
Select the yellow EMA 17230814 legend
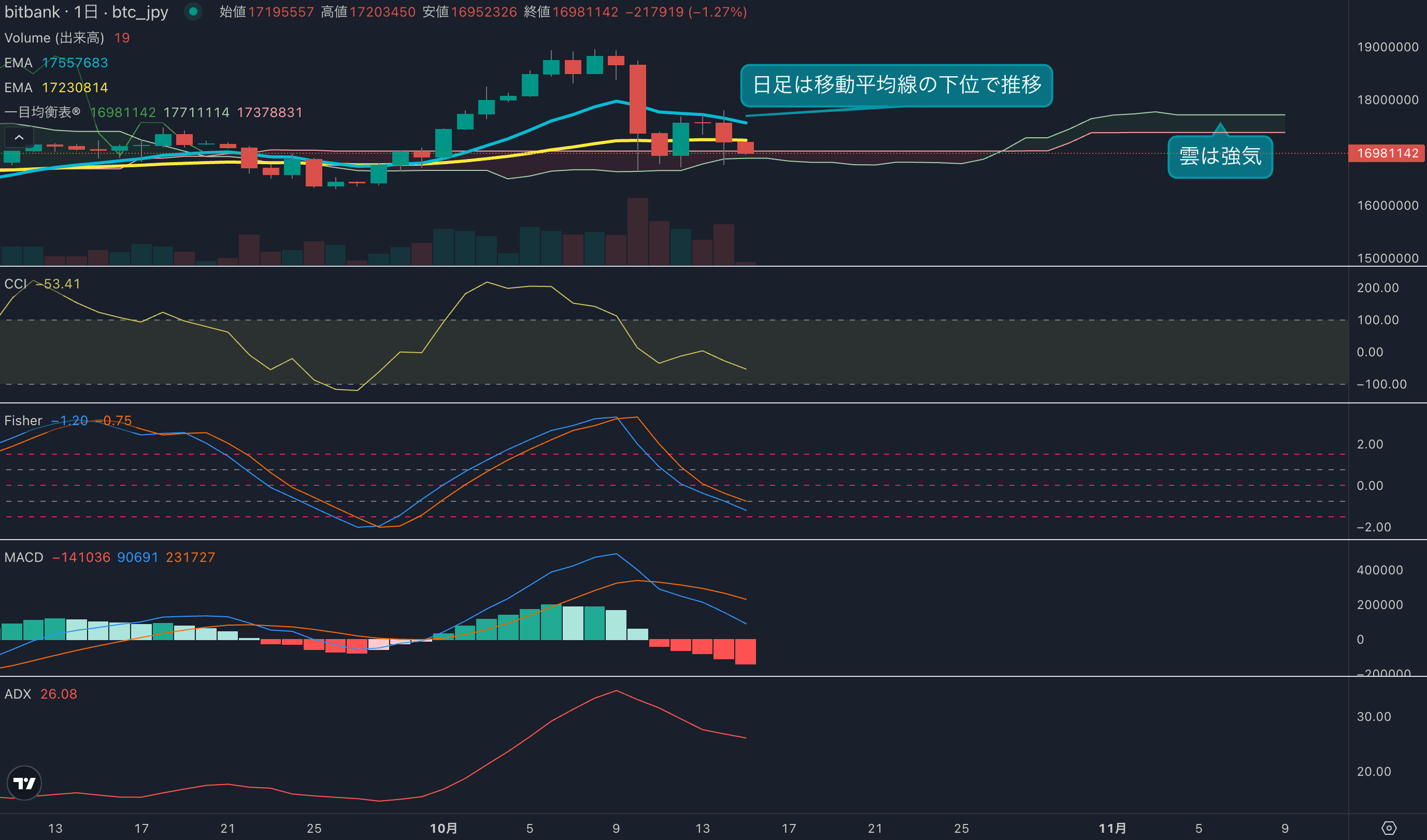click(x=56, y=88)
